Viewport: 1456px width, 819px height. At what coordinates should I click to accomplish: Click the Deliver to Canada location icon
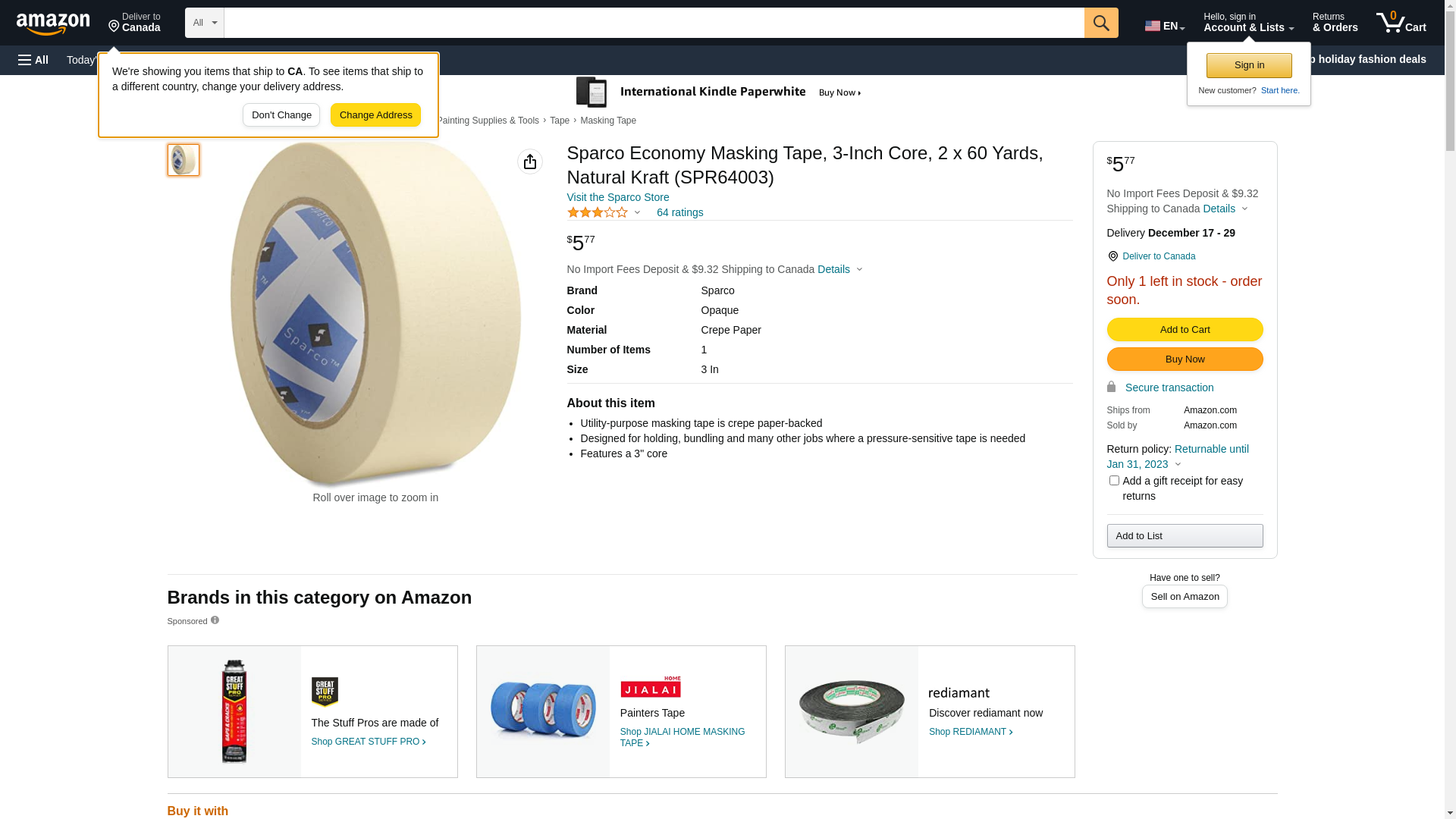1112,256
